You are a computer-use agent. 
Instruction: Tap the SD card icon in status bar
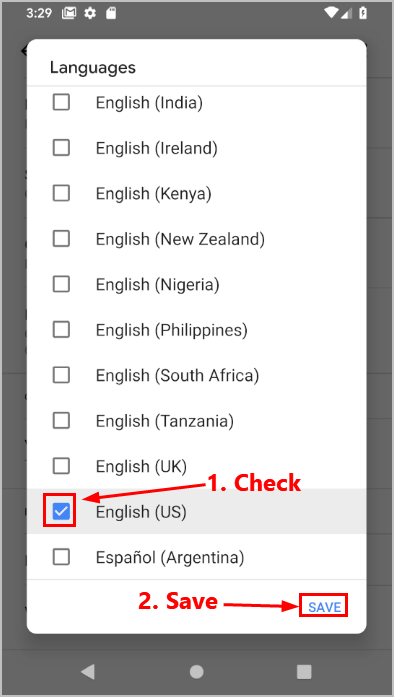pos(111,13)
